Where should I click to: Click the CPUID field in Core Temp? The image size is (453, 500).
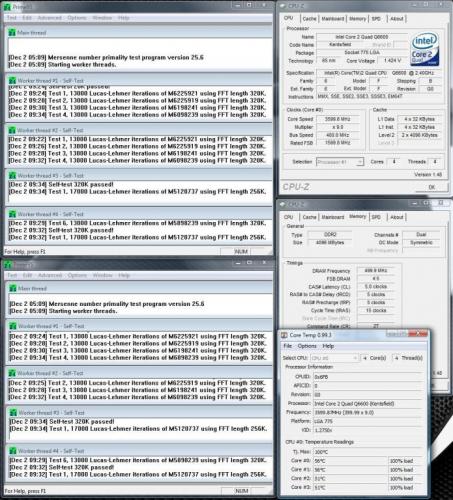click(x=367, y=377)
